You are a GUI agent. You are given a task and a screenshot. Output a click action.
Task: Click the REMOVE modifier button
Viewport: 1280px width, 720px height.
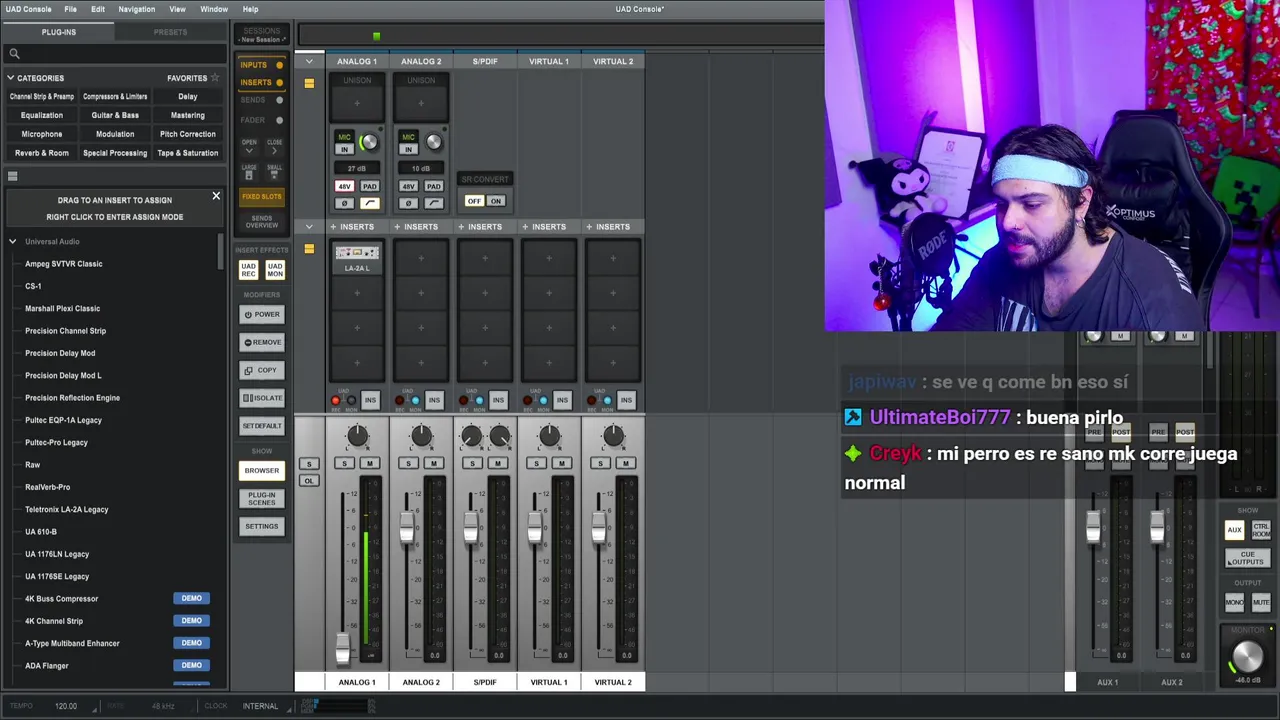click(x=262, y=342)
